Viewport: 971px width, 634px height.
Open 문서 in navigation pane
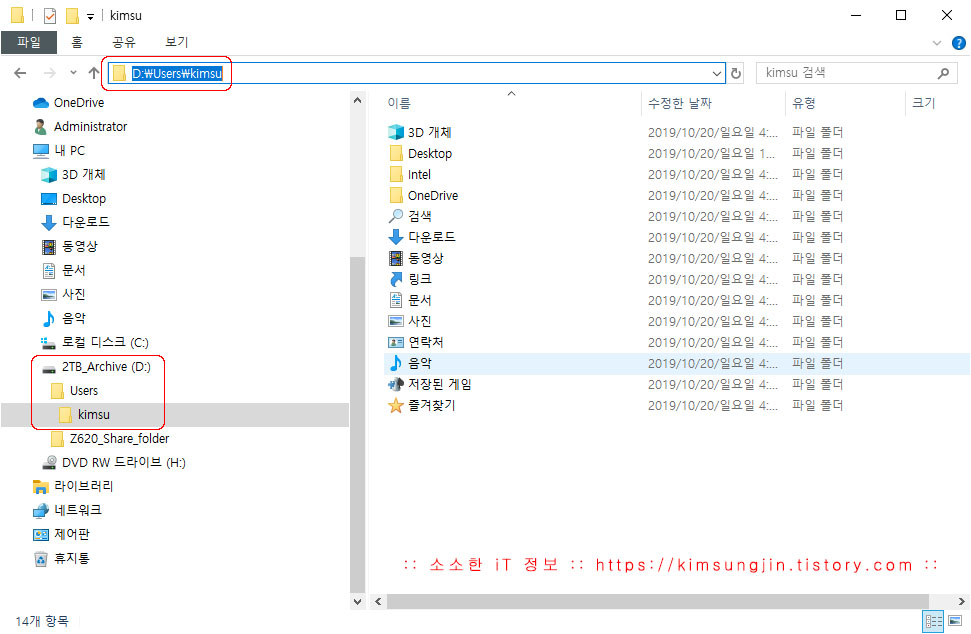[63, 271]
